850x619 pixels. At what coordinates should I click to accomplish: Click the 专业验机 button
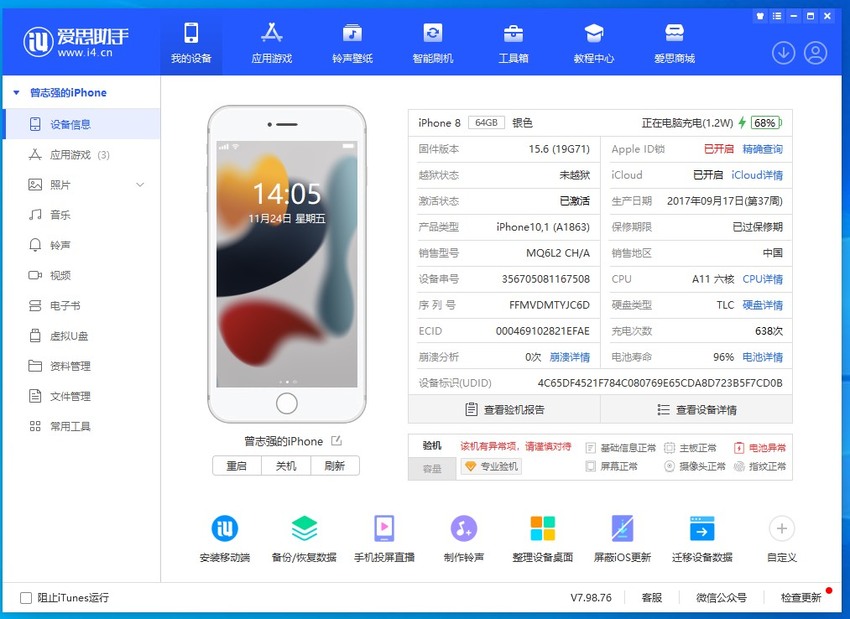click(491, 466)
